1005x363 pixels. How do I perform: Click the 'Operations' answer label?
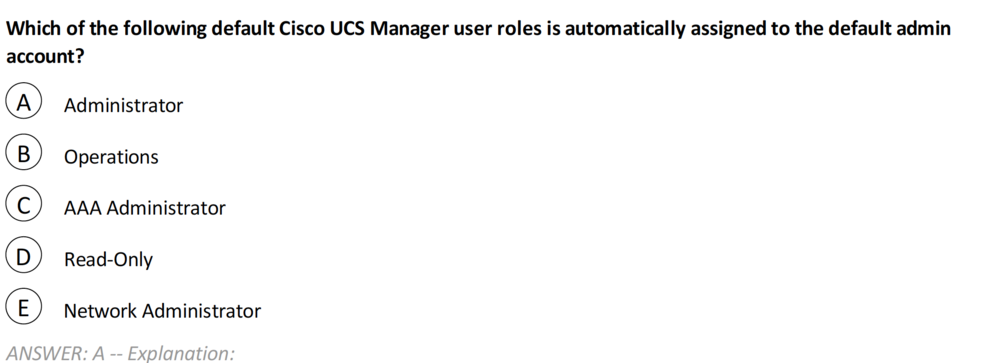[111, 158]
